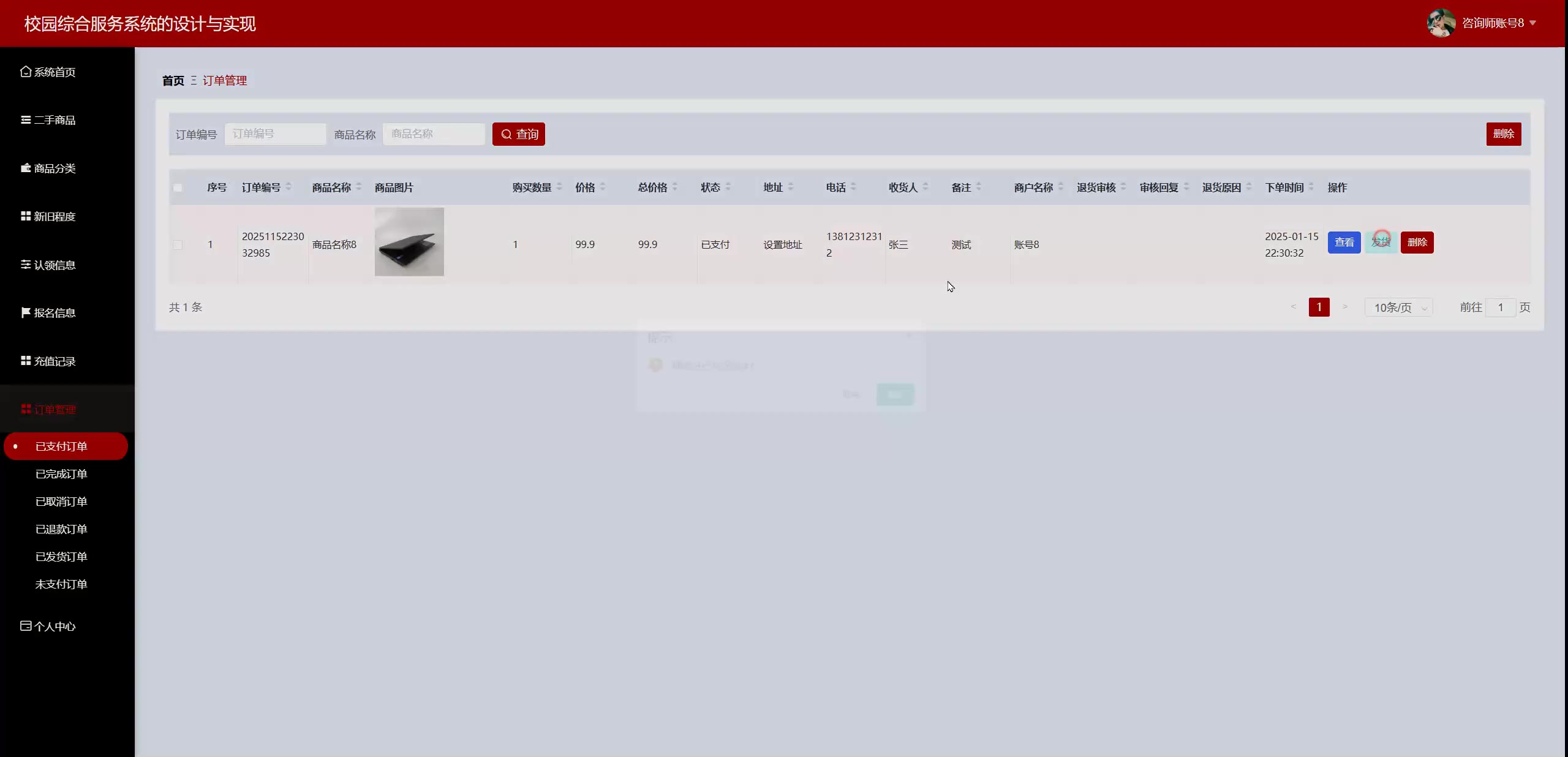This screenshot has width=1568, height=757.
Task: Check the first order row checkbox
Action: pos(178,245)
